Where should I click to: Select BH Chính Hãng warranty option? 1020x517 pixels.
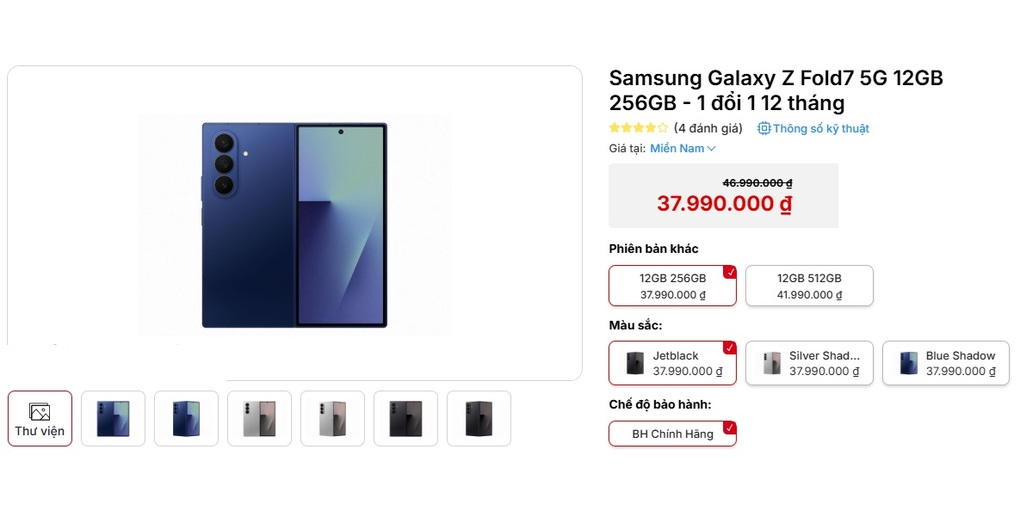point(672,434)
